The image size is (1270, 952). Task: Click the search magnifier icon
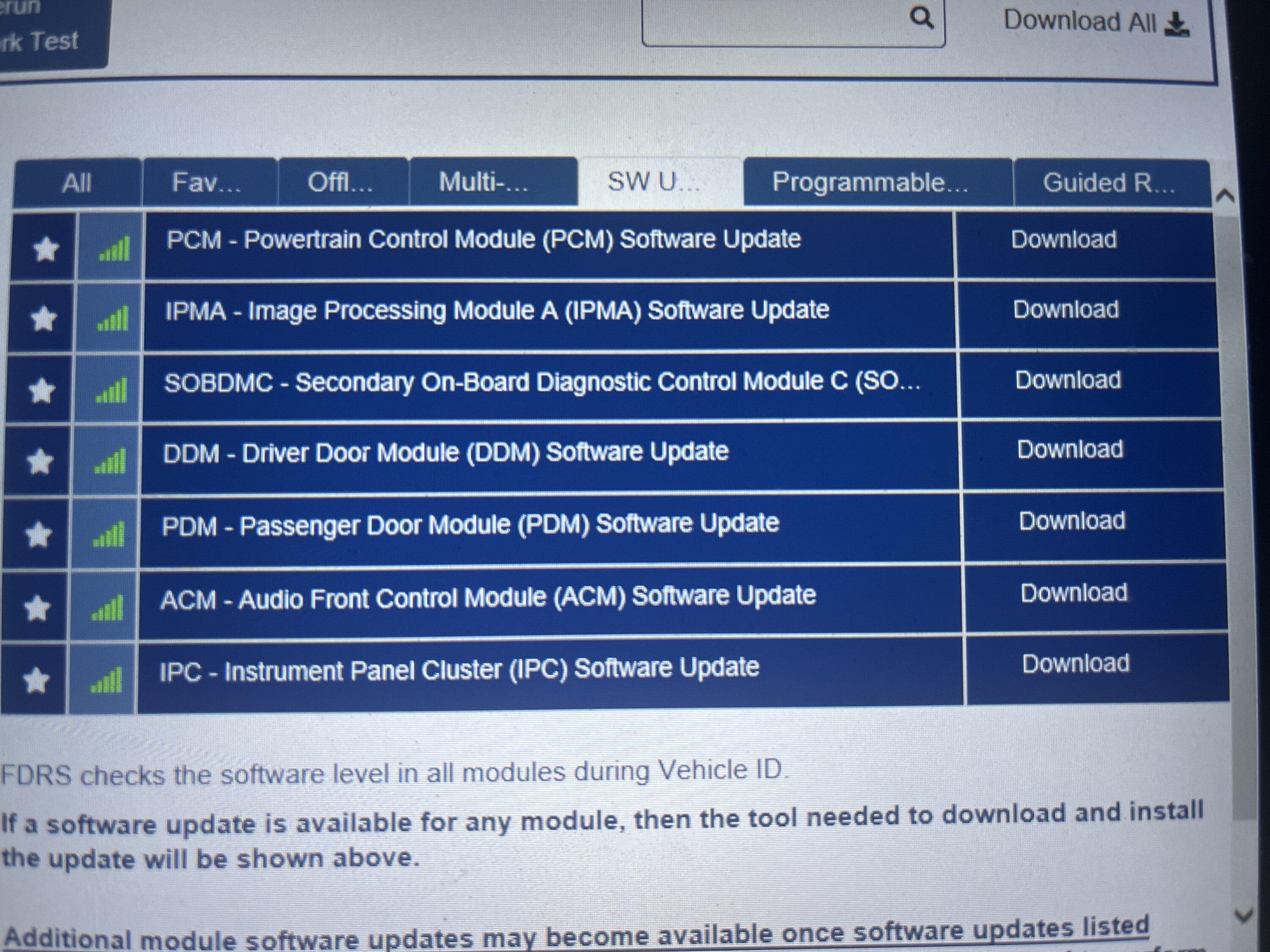tap(922, 18)
